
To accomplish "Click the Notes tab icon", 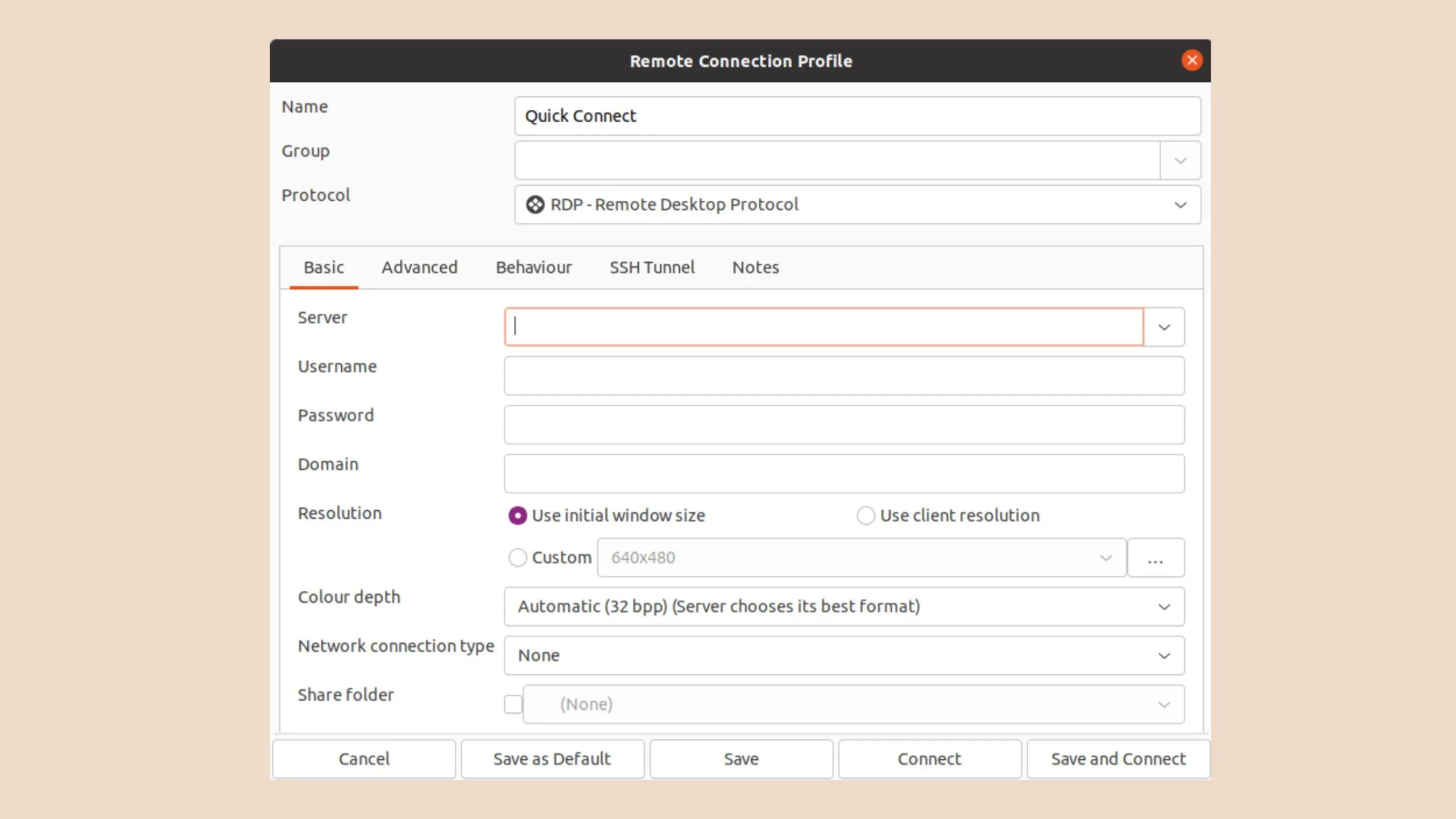I will pyautogui.click(x=755, y=267).
